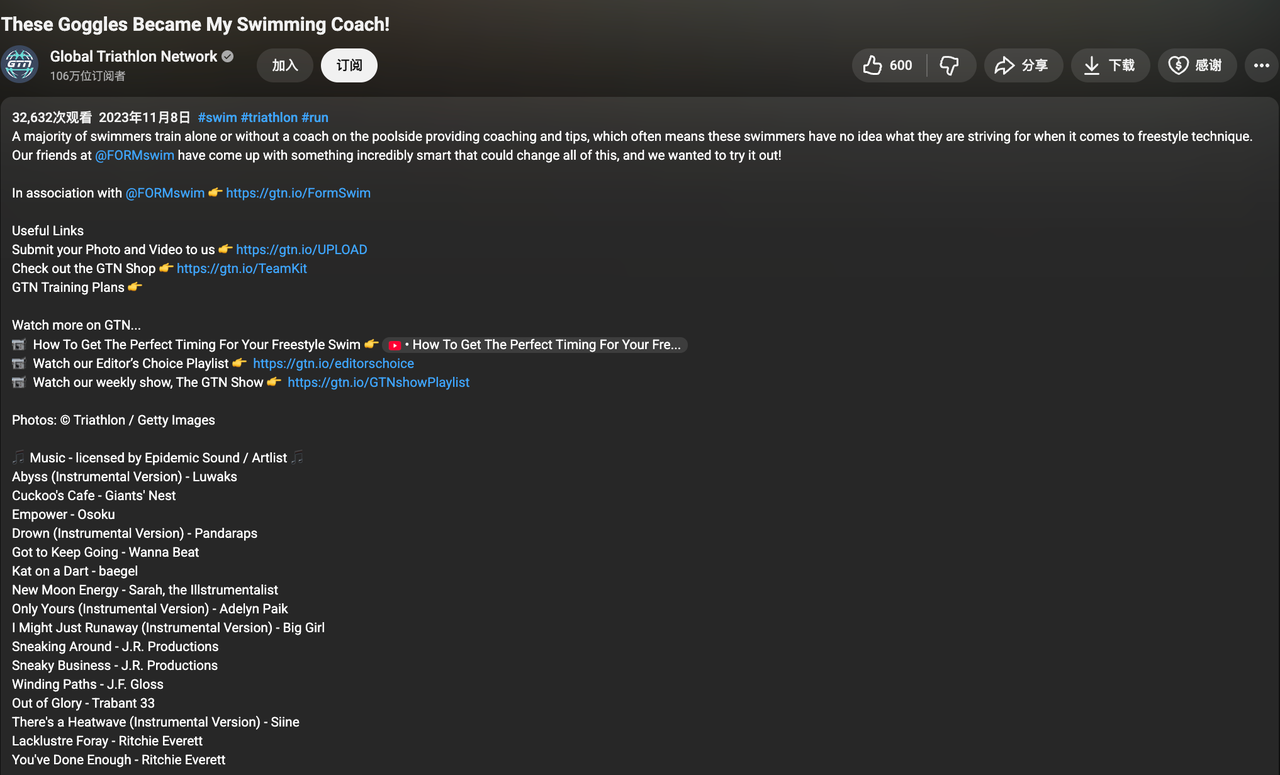Subscribe using the 订阅 button
The height and width of the screenshot is (775, 1280).
click(349, 65)
